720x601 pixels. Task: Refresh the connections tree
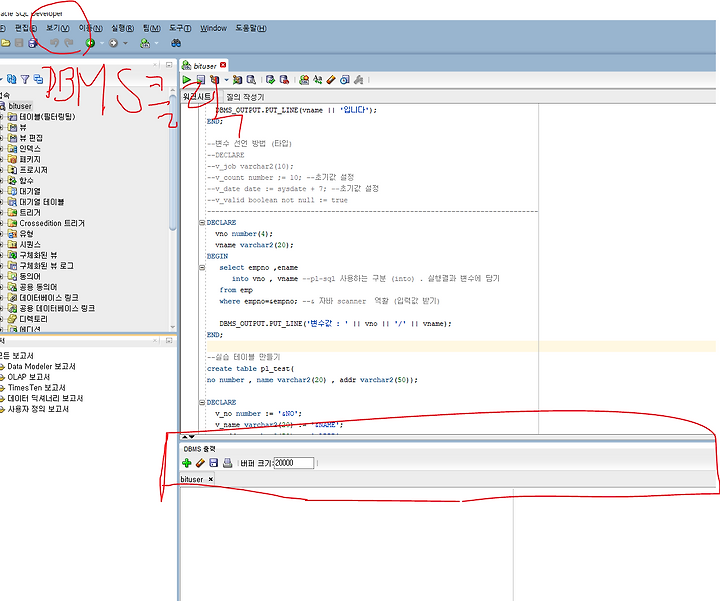point(11,79)
